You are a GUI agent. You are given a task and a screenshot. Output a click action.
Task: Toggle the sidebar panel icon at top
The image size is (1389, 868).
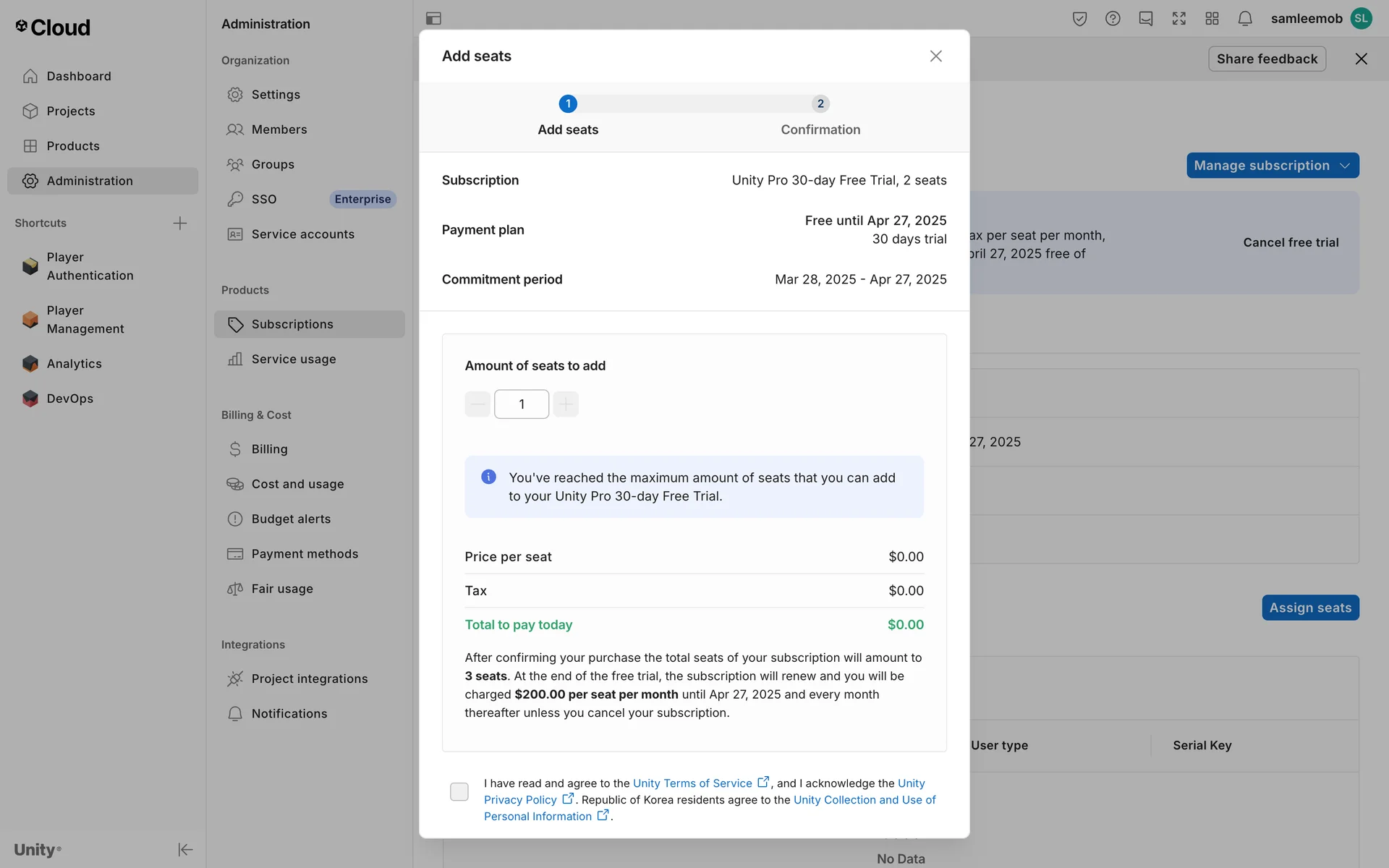(x=433, y=19)
